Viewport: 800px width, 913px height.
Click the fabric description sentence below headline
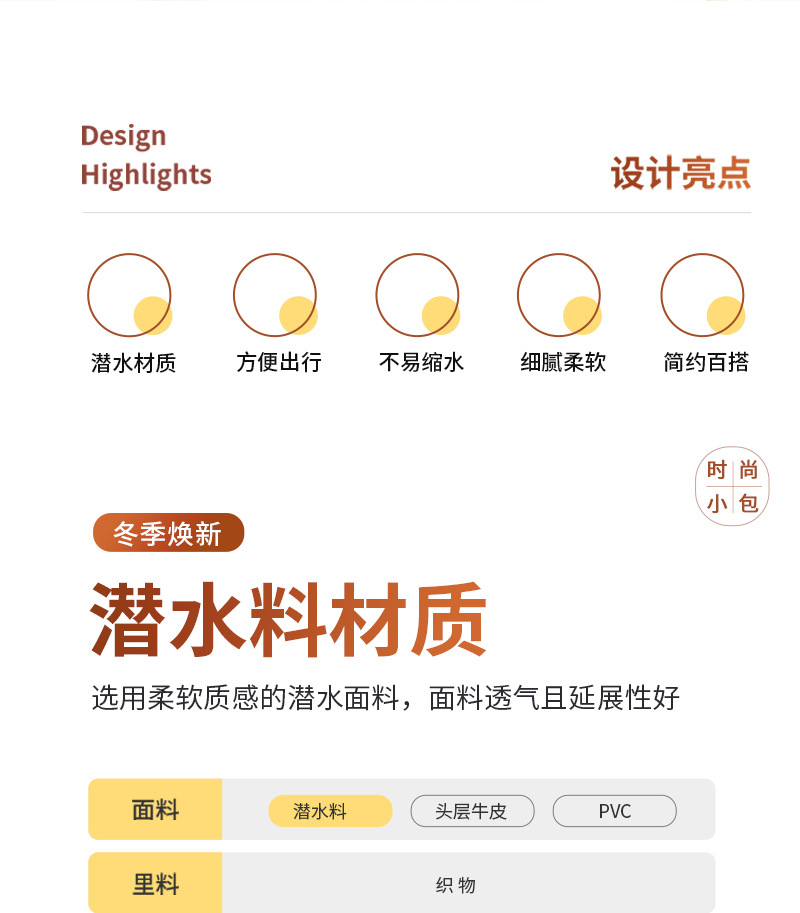(385, 698)
